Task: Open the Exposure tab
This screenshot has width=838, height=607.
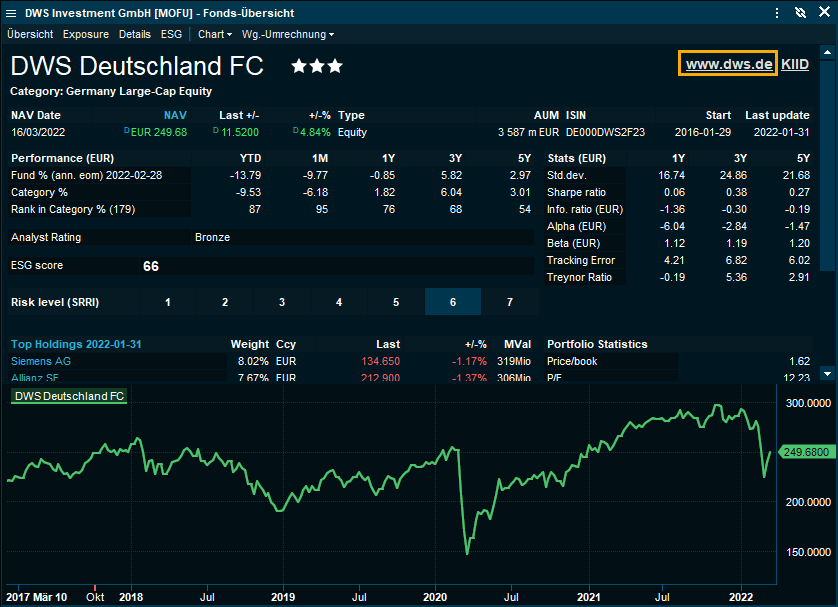Action: (86, 34)
